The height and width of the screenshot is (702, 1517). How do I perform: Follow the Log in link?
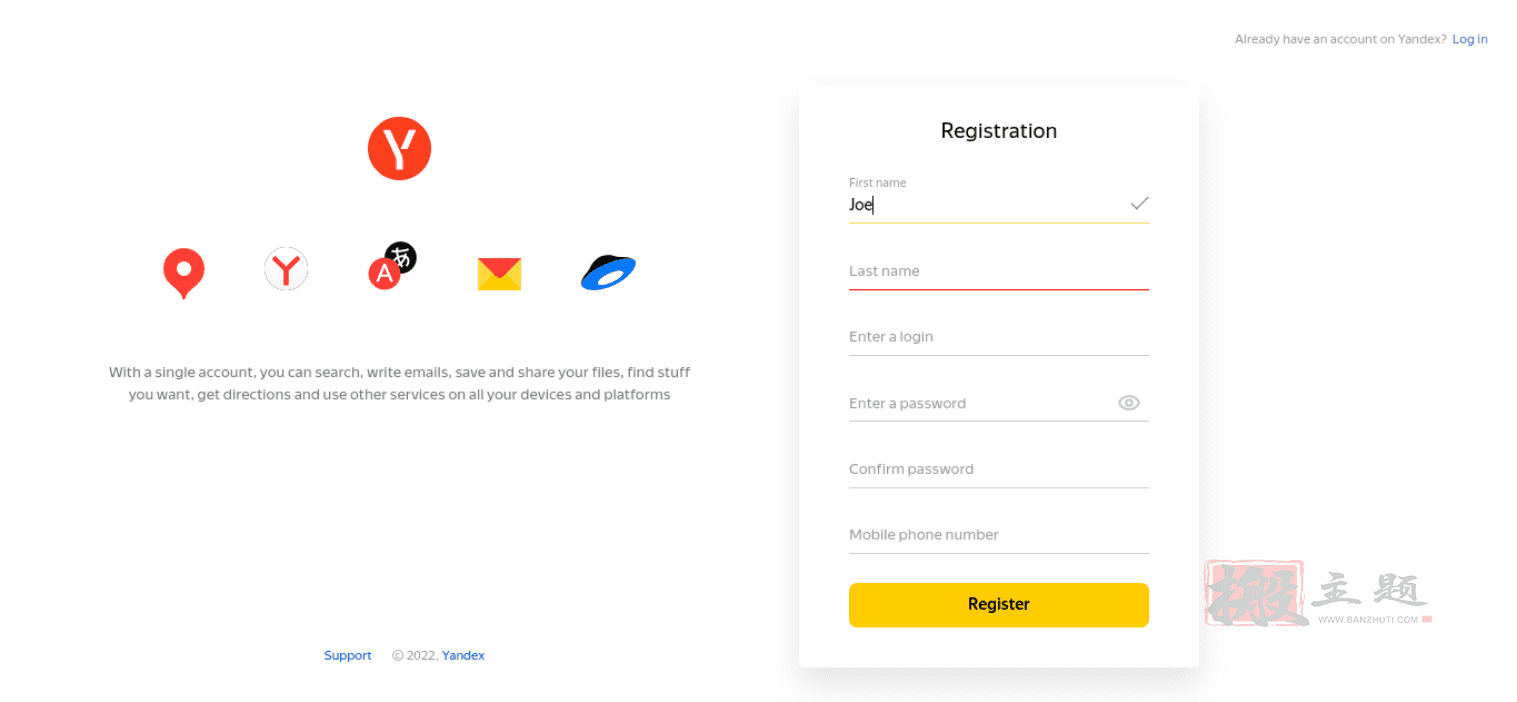[1470, 39]
